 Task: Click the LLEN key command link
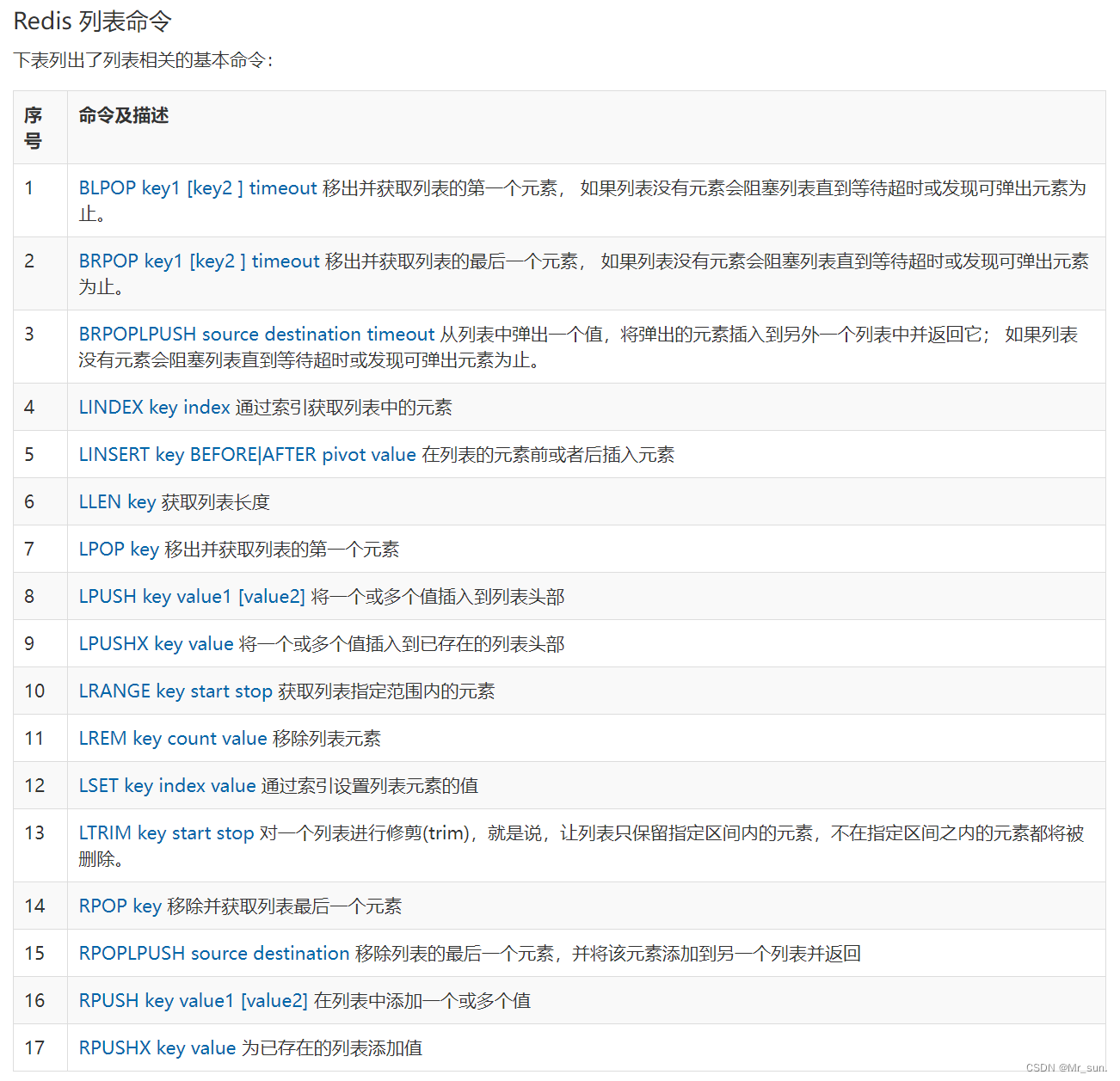[117, 502]
